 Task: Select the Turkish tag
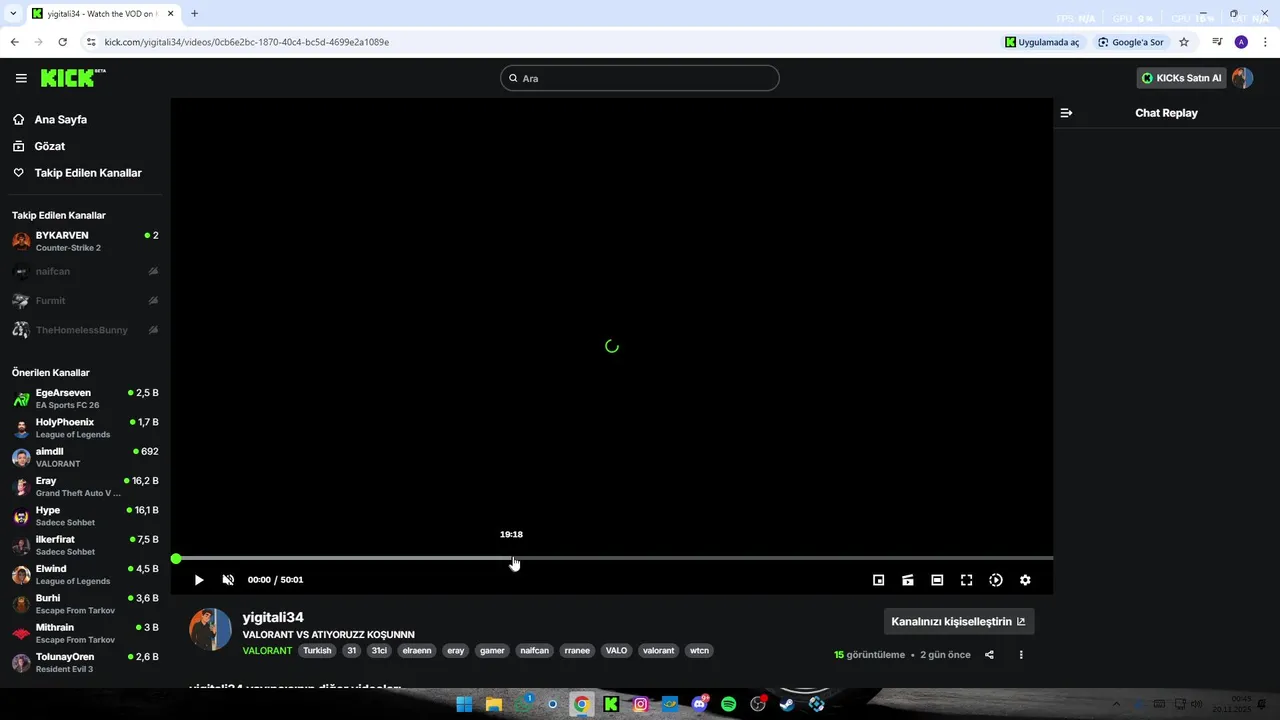[x=317, y=650]
